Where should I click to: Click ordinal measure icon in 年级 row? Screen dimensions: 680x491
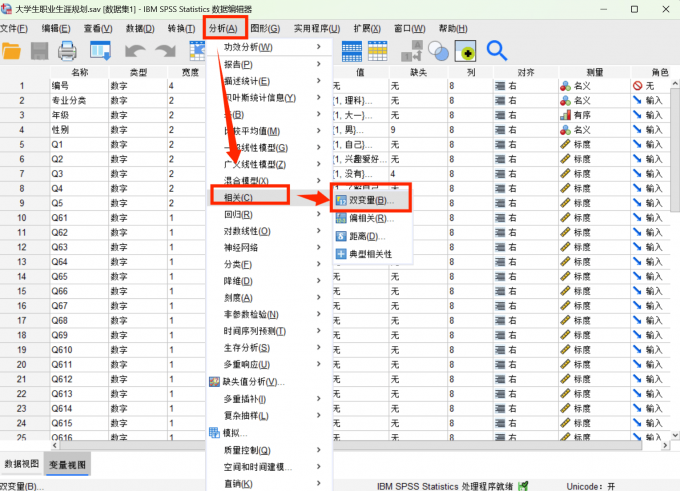click(565, 115)
